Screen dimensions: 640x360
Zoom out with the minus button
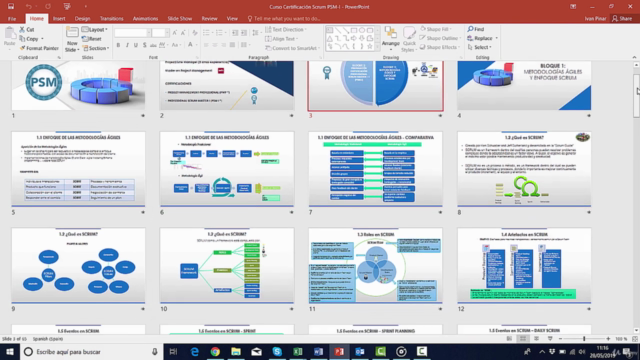click(x=560, y=339)
